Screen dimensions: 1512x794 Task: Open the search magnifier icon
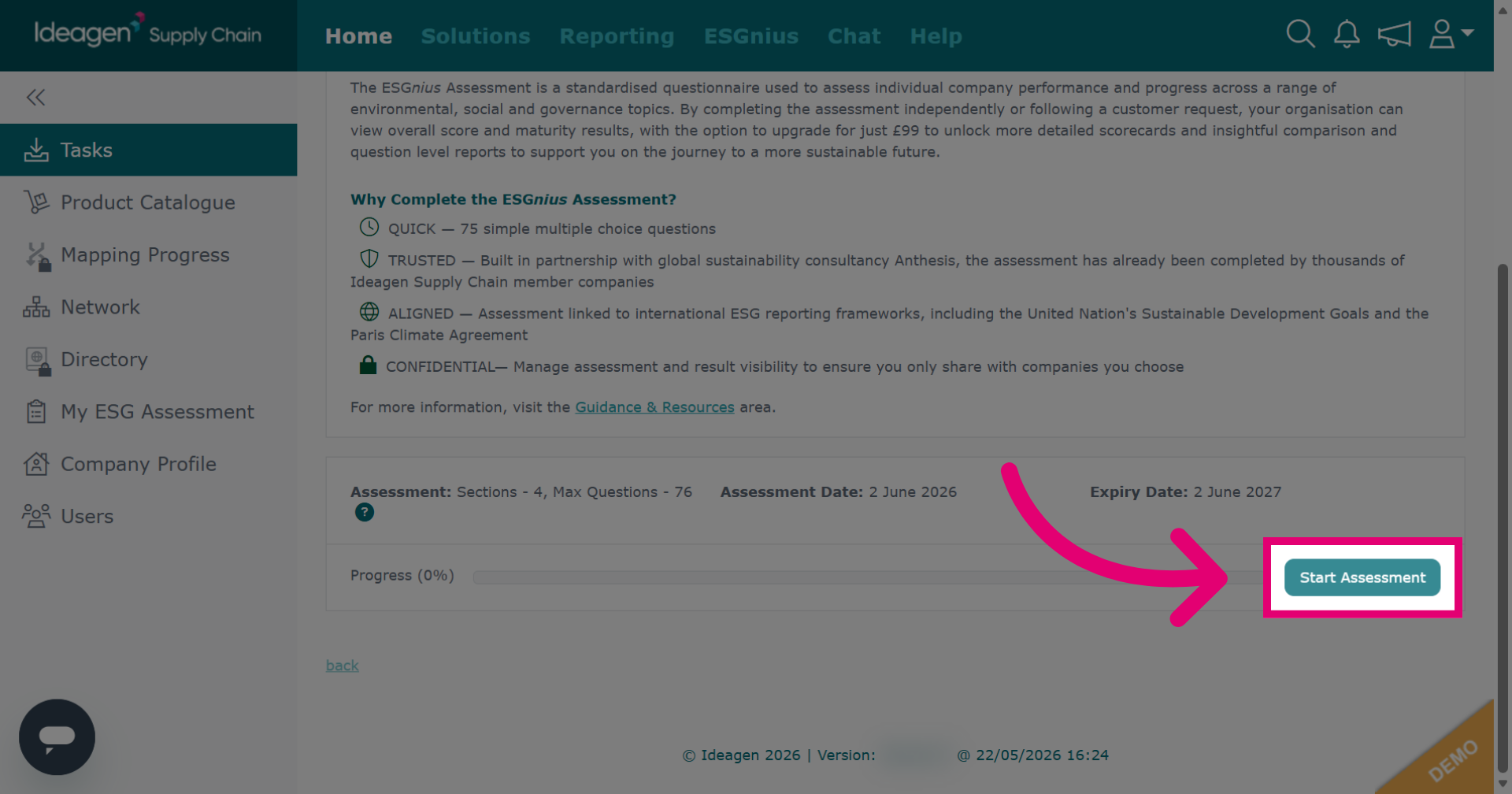pyautogui.click(x=1300, y=34)
